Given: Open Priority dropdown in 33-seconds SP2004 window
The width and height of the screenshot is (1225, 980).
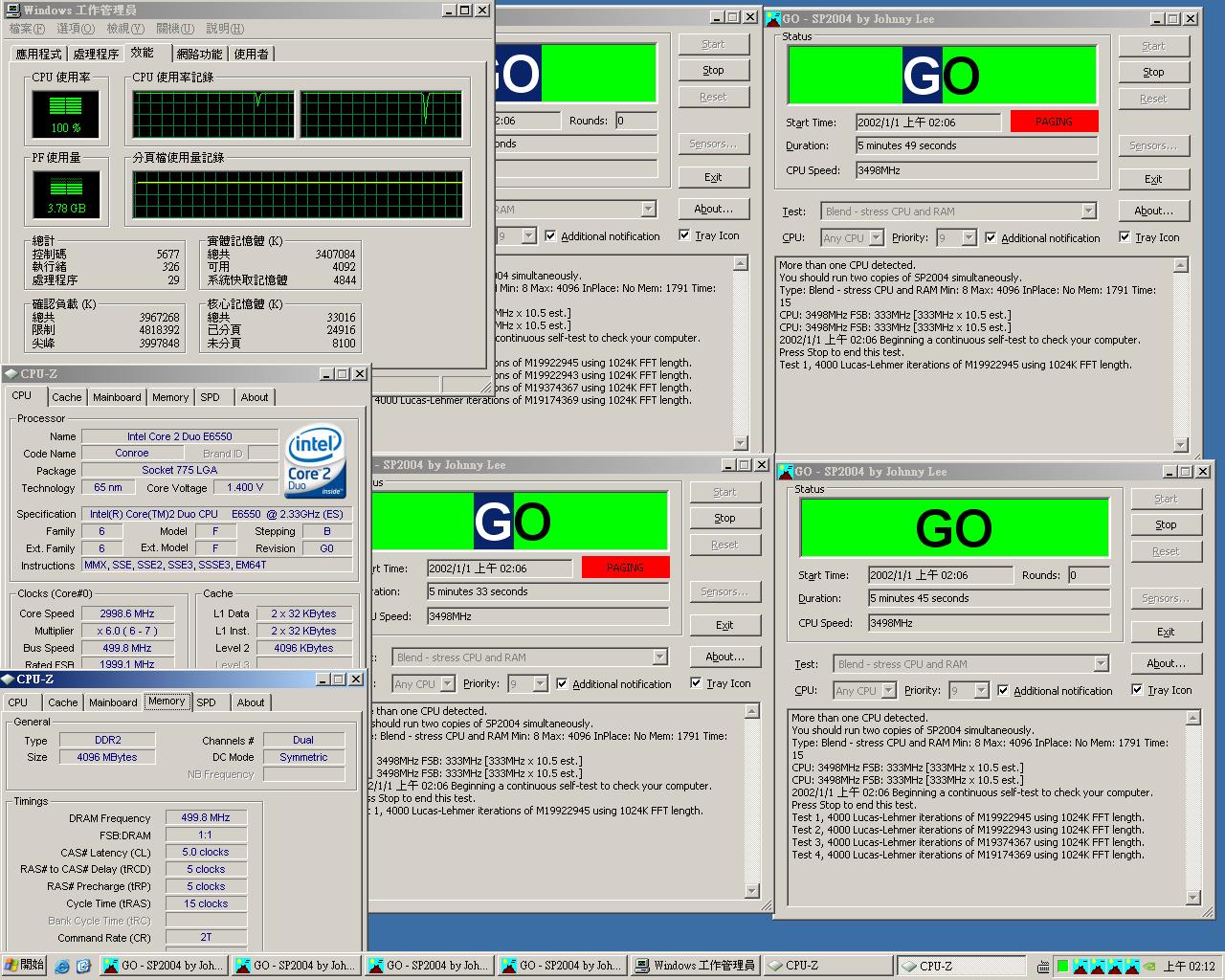Looking at the screenshot, I should [540, 684].
